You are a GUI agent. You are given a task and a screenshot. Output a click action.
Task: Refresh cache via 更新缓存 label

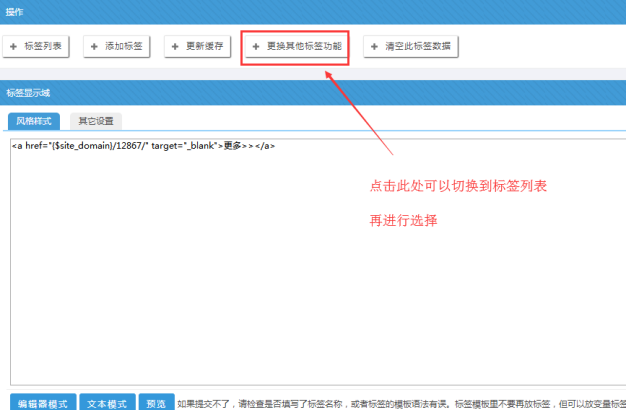point(207,47)
